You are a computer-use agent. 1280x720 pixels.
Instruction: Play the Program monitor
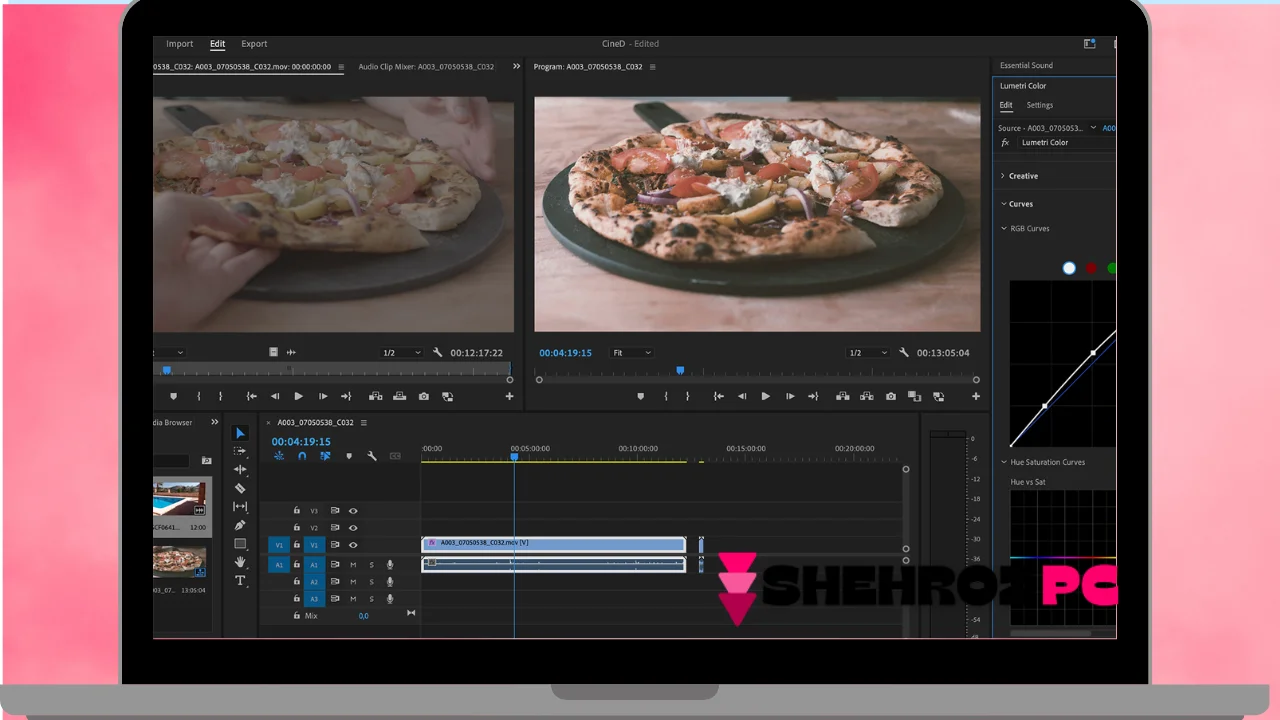[766, 397]
